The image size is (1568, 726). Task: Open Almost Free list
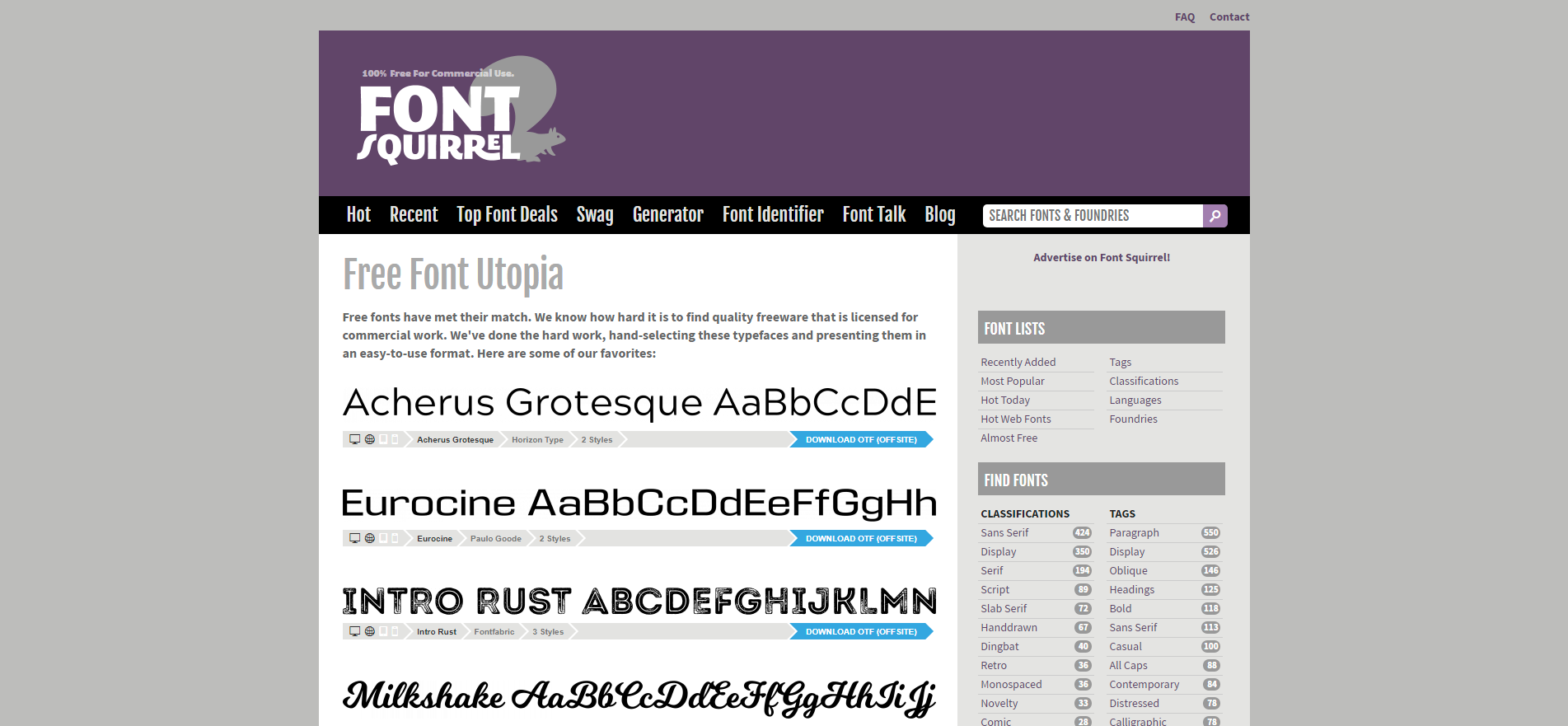1009,438
